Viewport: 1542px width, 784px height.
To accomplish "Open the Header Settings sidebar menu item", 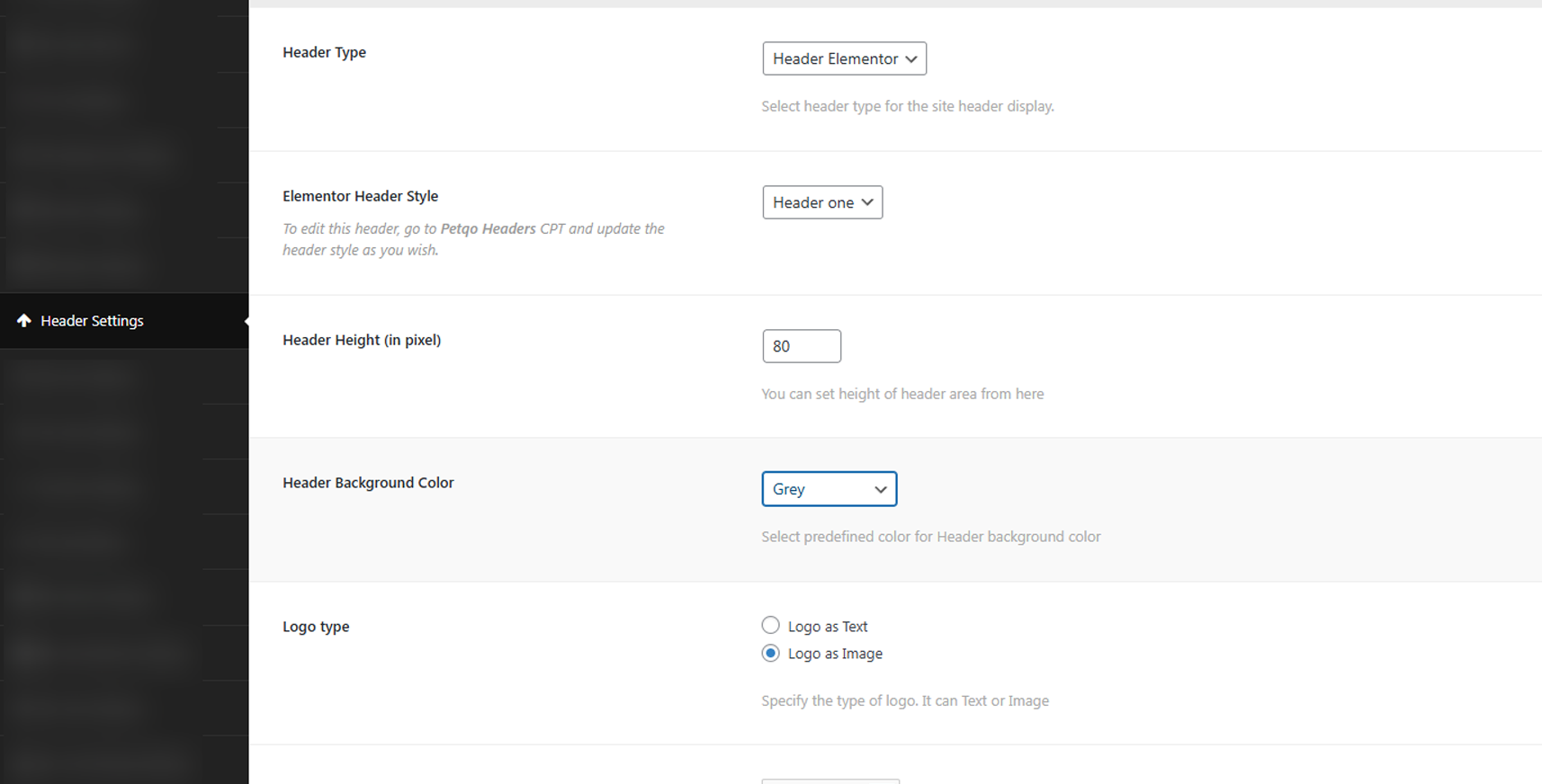I will coord(92,321).
